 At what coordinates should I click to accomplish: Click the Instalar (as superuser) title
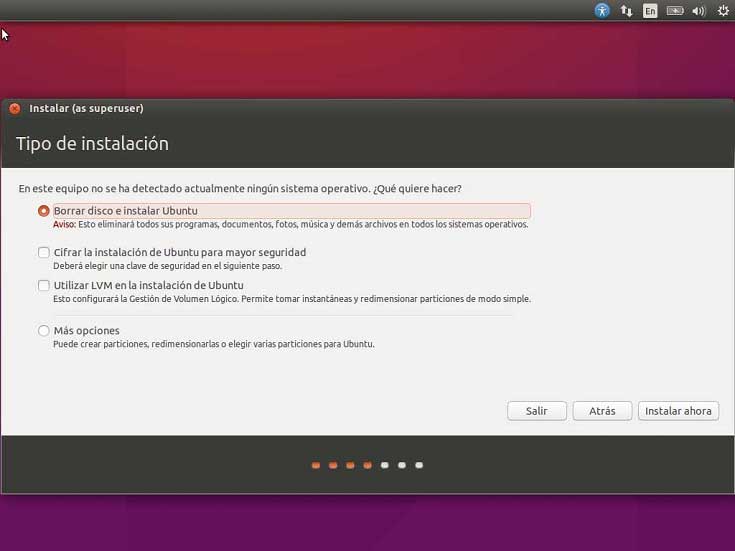pos(87,108)
